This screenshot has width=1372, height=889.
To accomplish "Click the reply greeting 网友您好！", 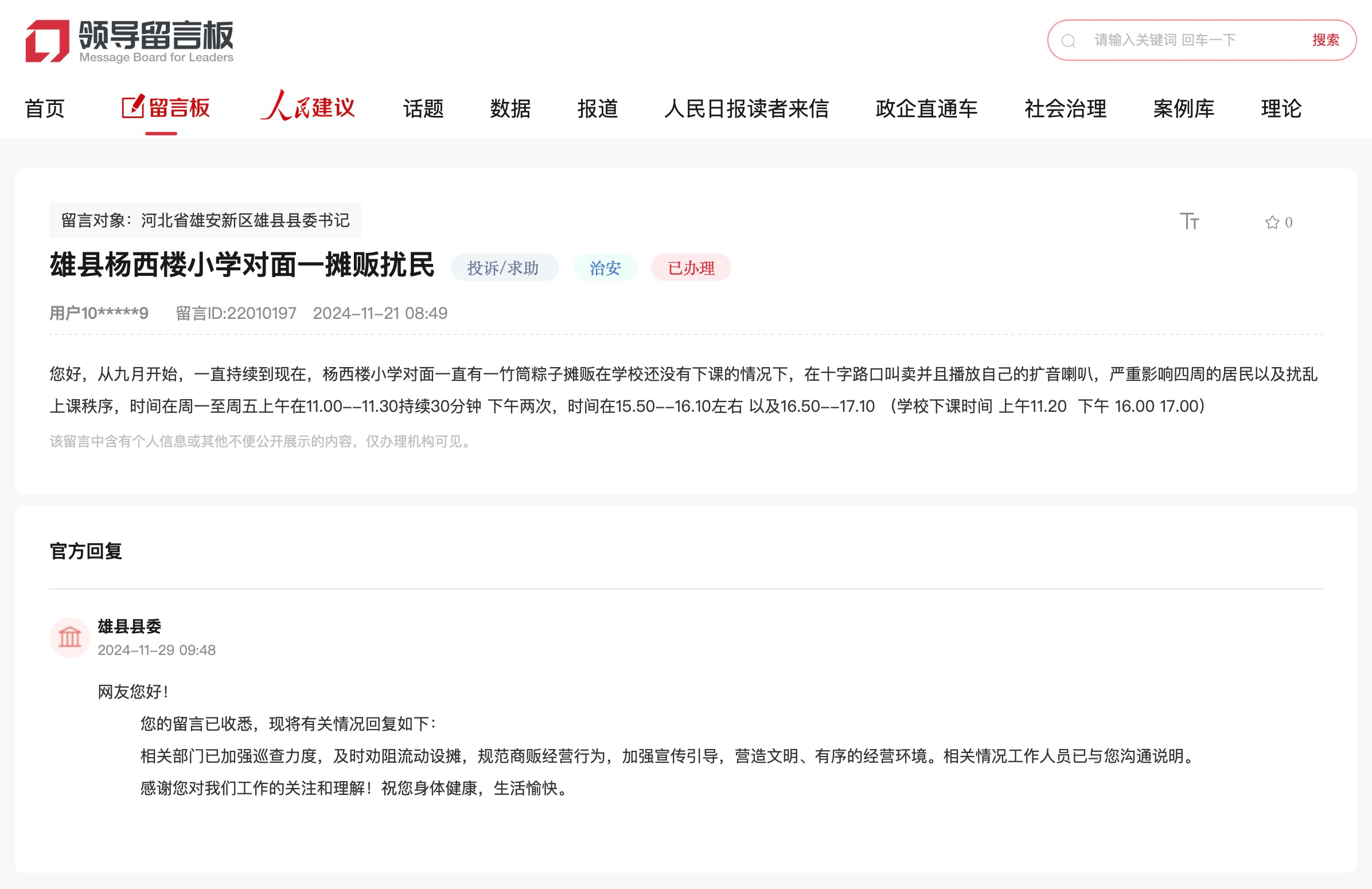I will pyautogui.click(x=134, y=692).
